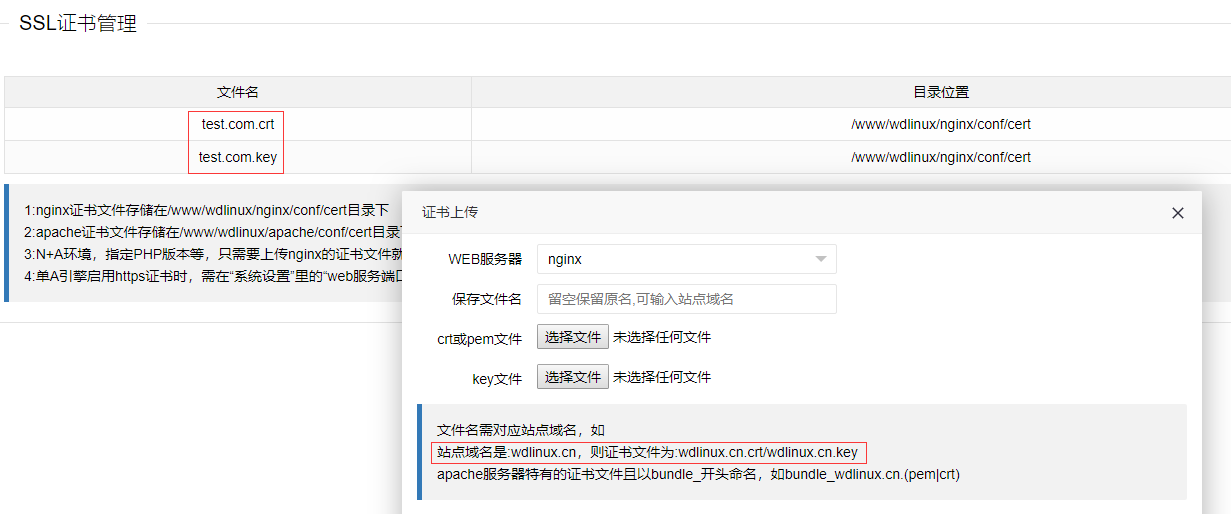Viewport: 1231px width, 514px height.
Task: Click the bundle_ naming hint for apache
Action: [x=697, y=474]
